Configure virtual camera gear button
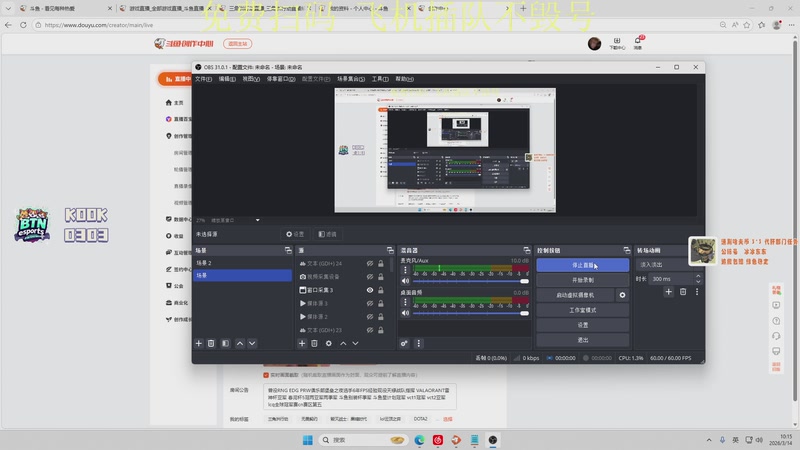Screen dimensions: 800x450 click(622, 295)
